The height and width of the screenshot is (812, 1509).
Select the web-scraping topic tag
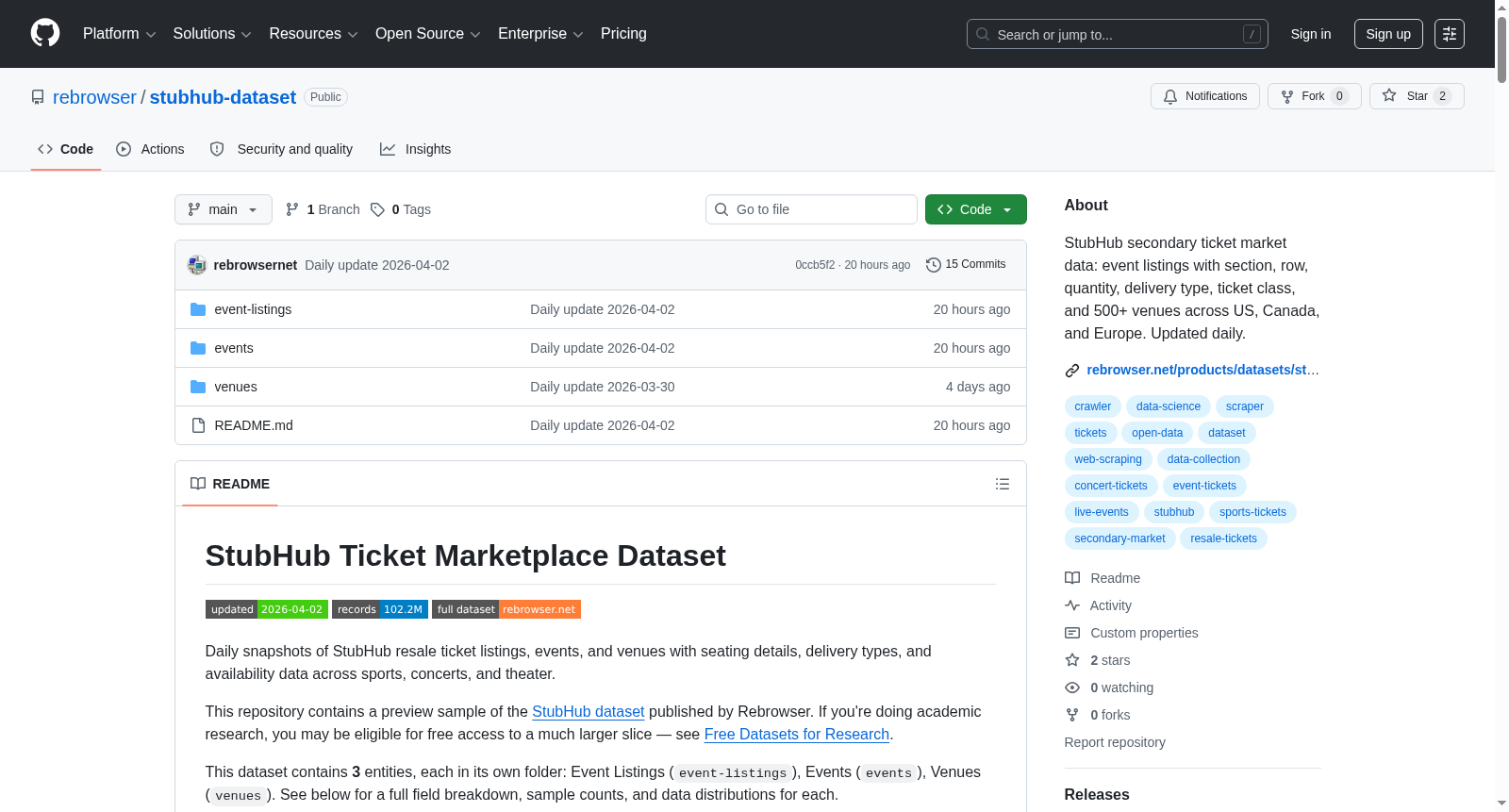pos(1108,459)
